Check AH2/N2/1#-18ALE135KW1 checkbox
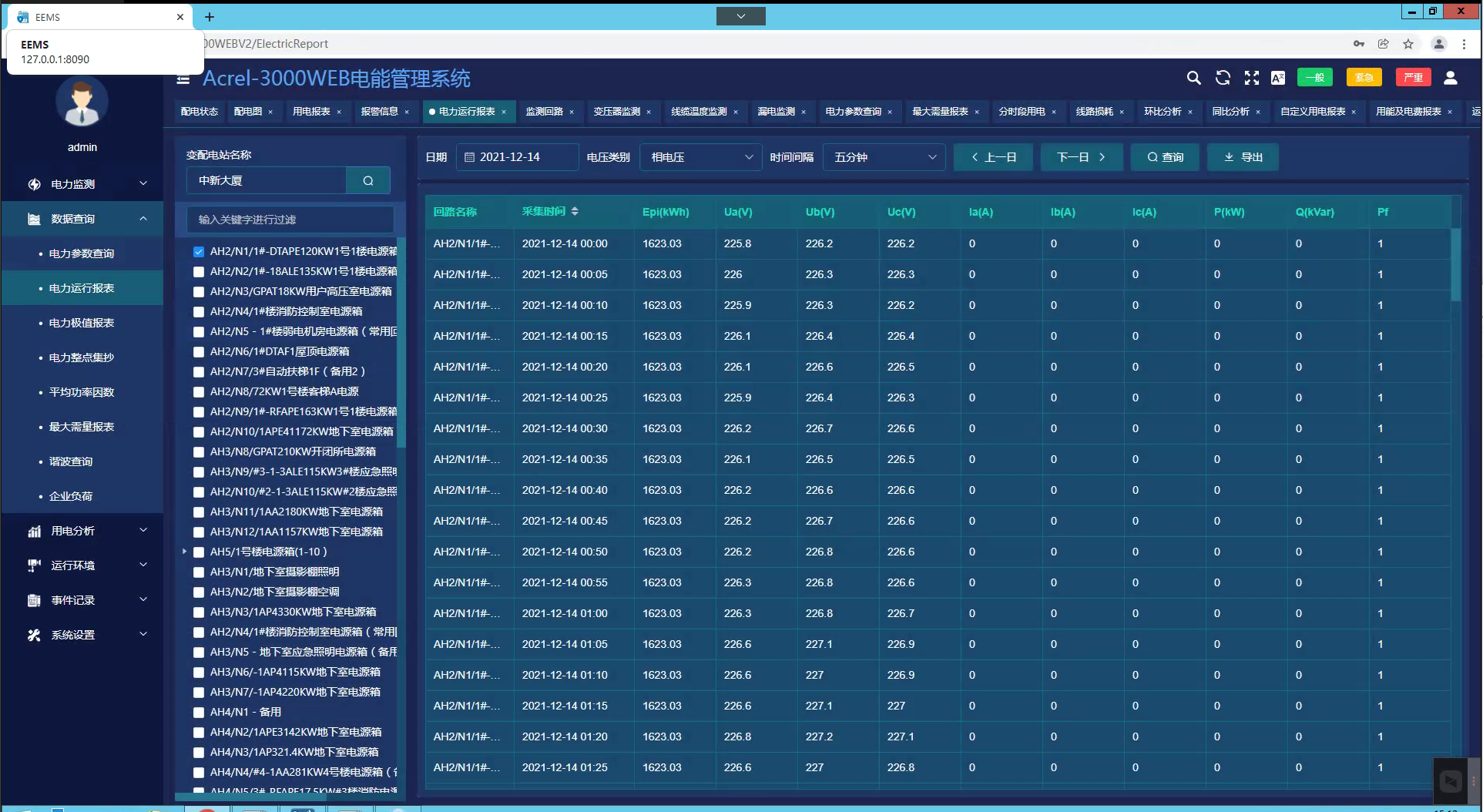 199,272
